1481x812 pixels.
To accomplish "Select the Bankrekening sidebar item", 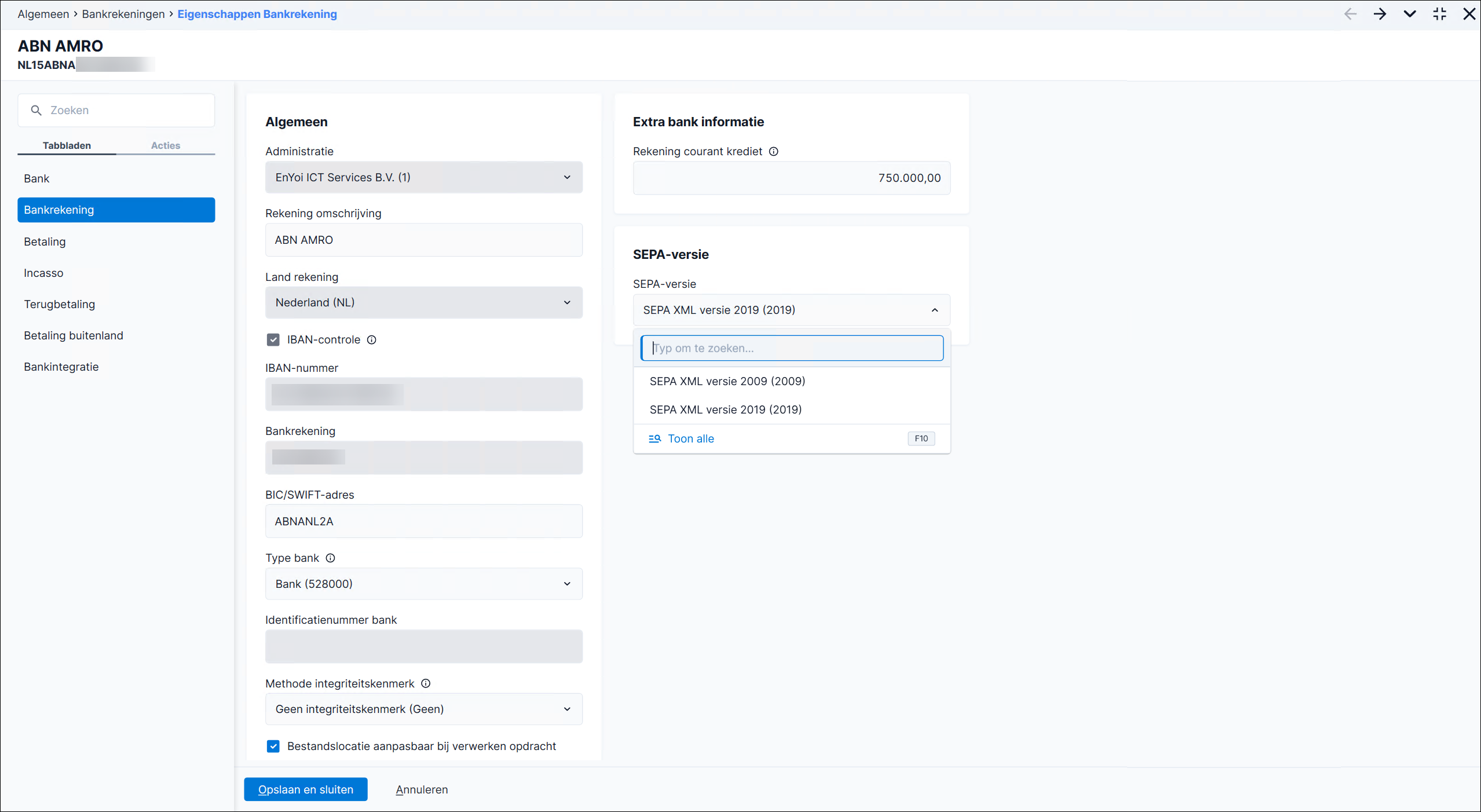I will [116, 210].
